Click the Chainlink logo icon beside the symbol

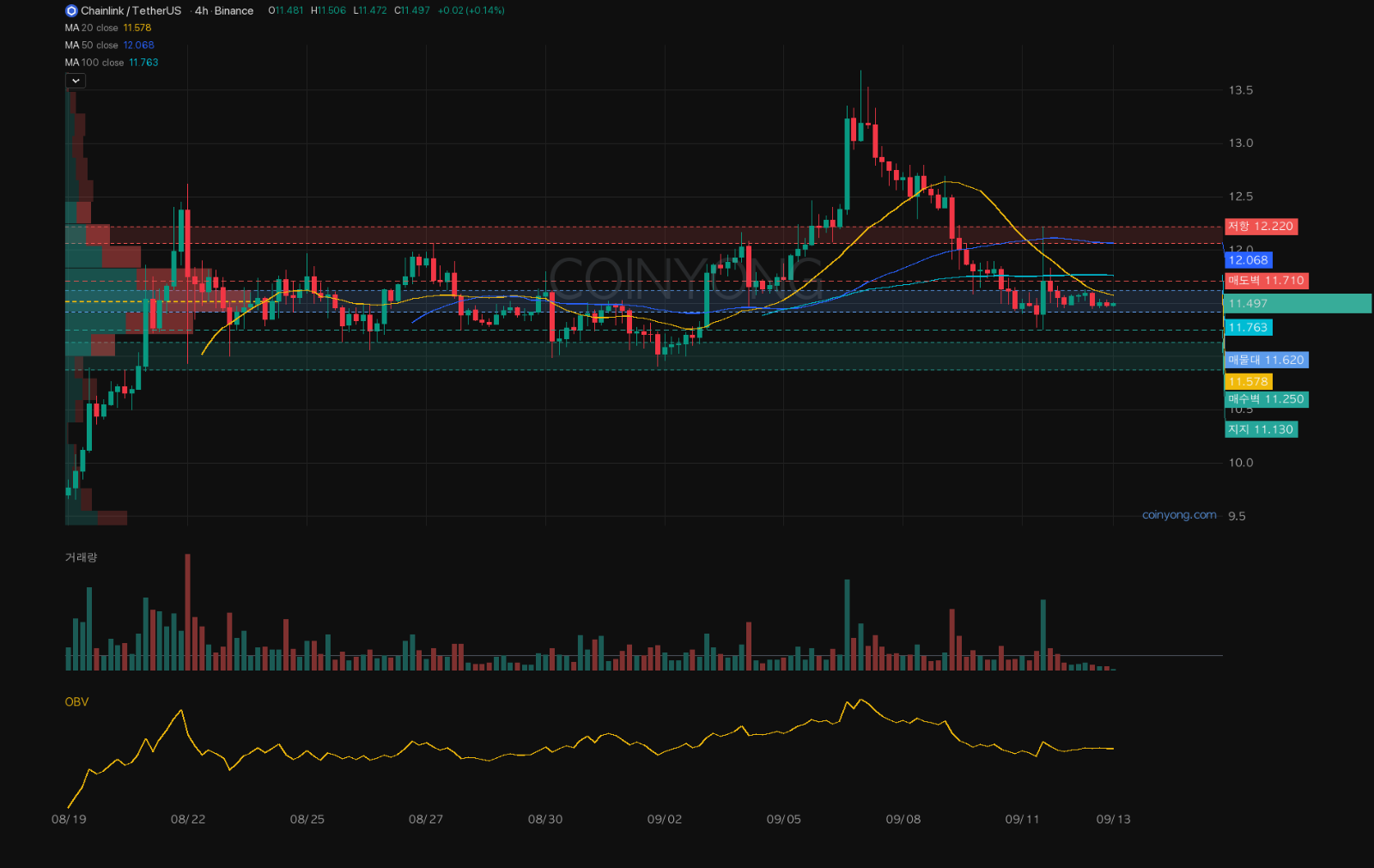pyautogui.click(x=71, y=11)
